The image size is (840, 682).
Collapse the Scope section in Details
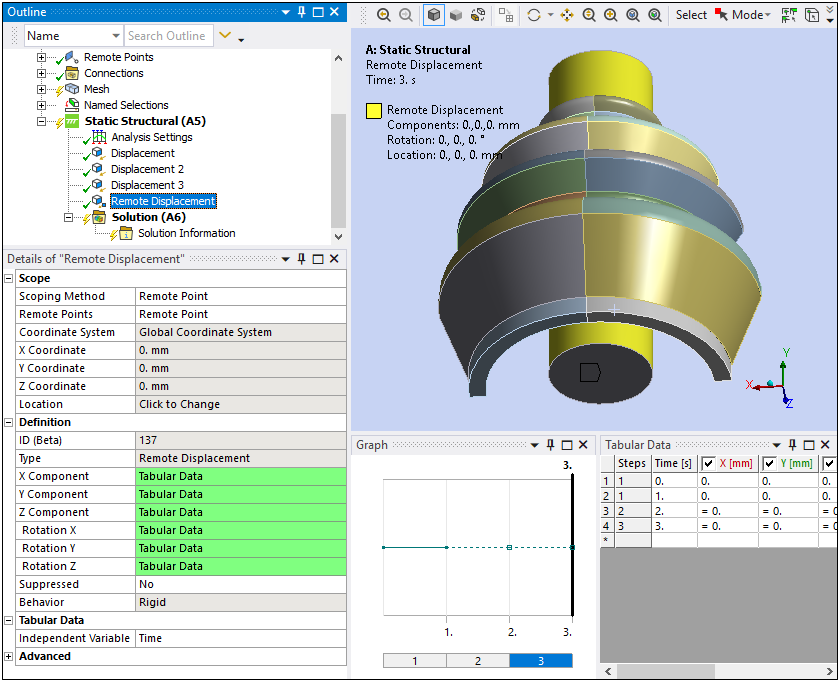[9, 279]
